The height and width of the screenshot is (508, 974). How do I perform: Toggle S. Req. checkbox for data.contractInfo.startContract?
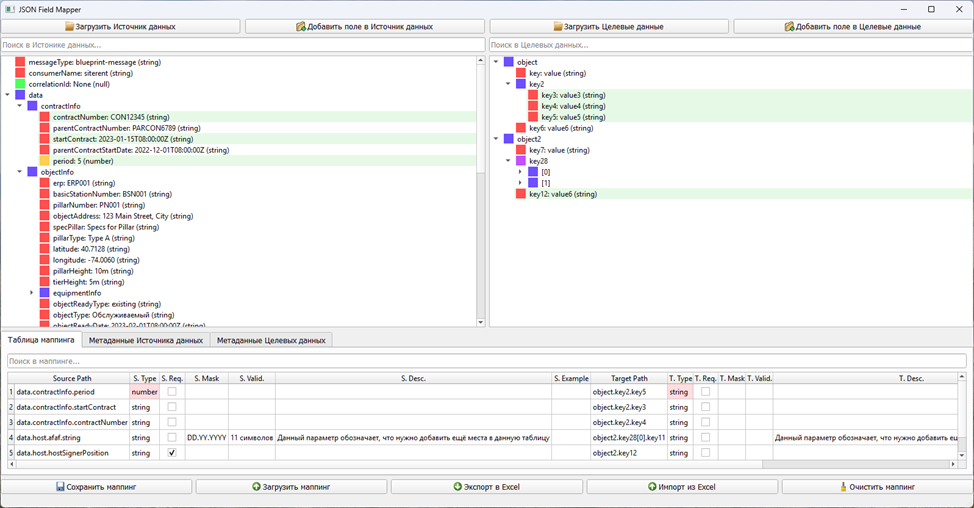[172, 407]
